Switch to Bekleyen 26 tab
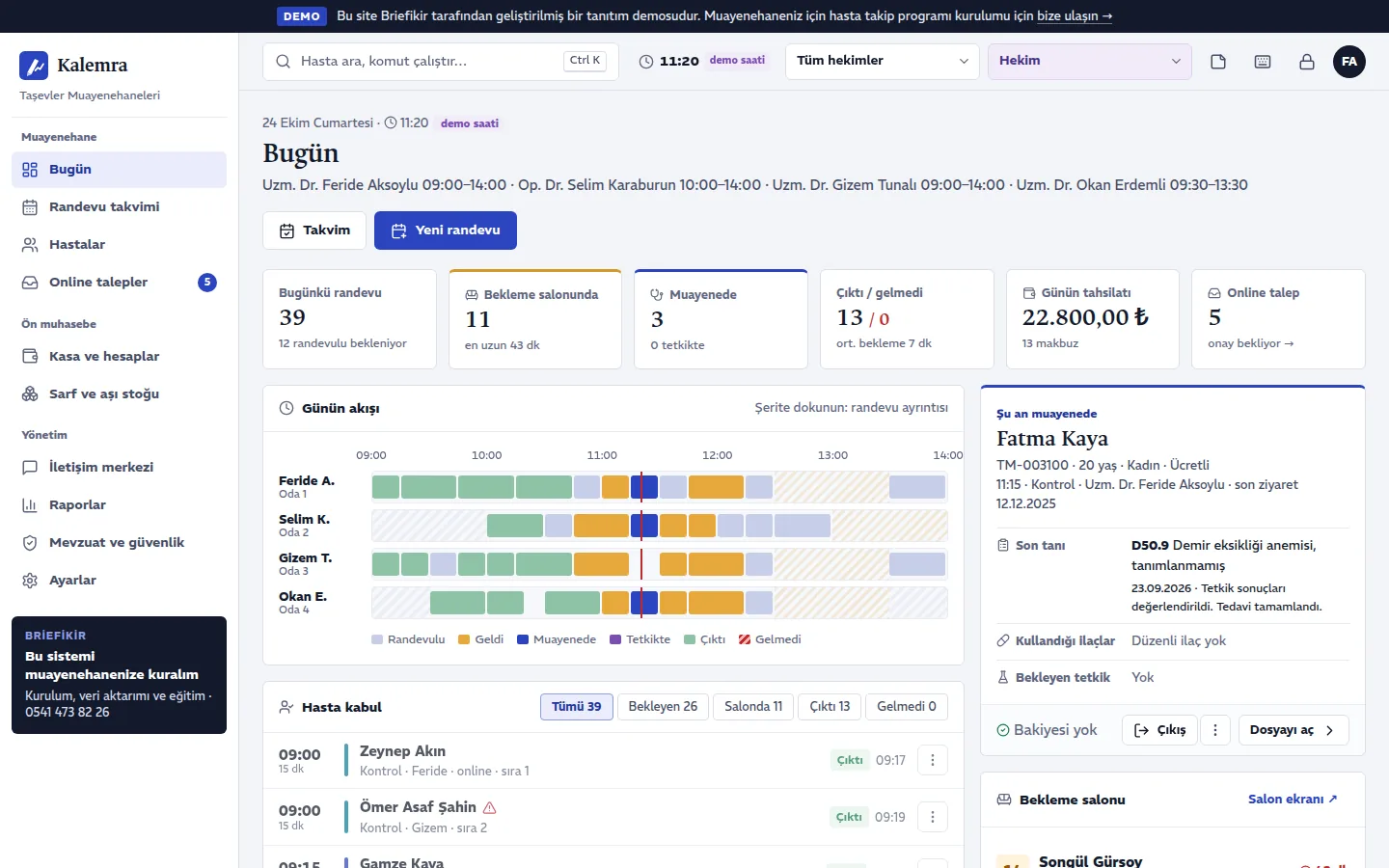Image resolution: width=1389 pixels, height=868 pixels. [x=663, y=707]
